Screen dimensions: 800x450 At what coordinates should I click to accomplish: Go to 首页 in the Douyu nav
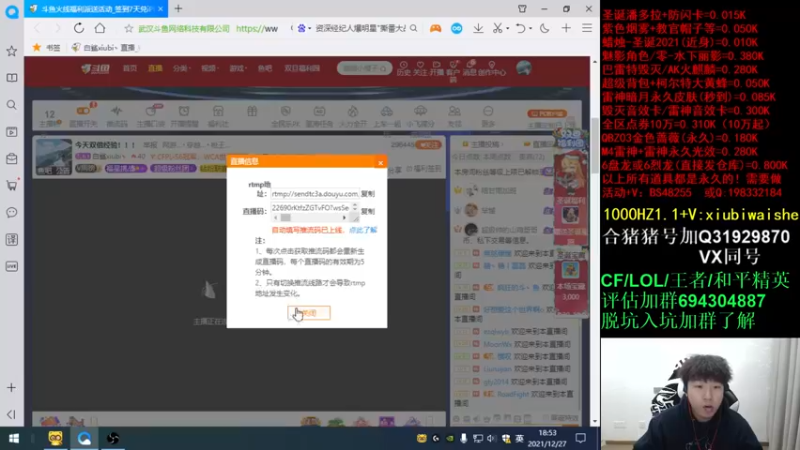coord(130,68)
